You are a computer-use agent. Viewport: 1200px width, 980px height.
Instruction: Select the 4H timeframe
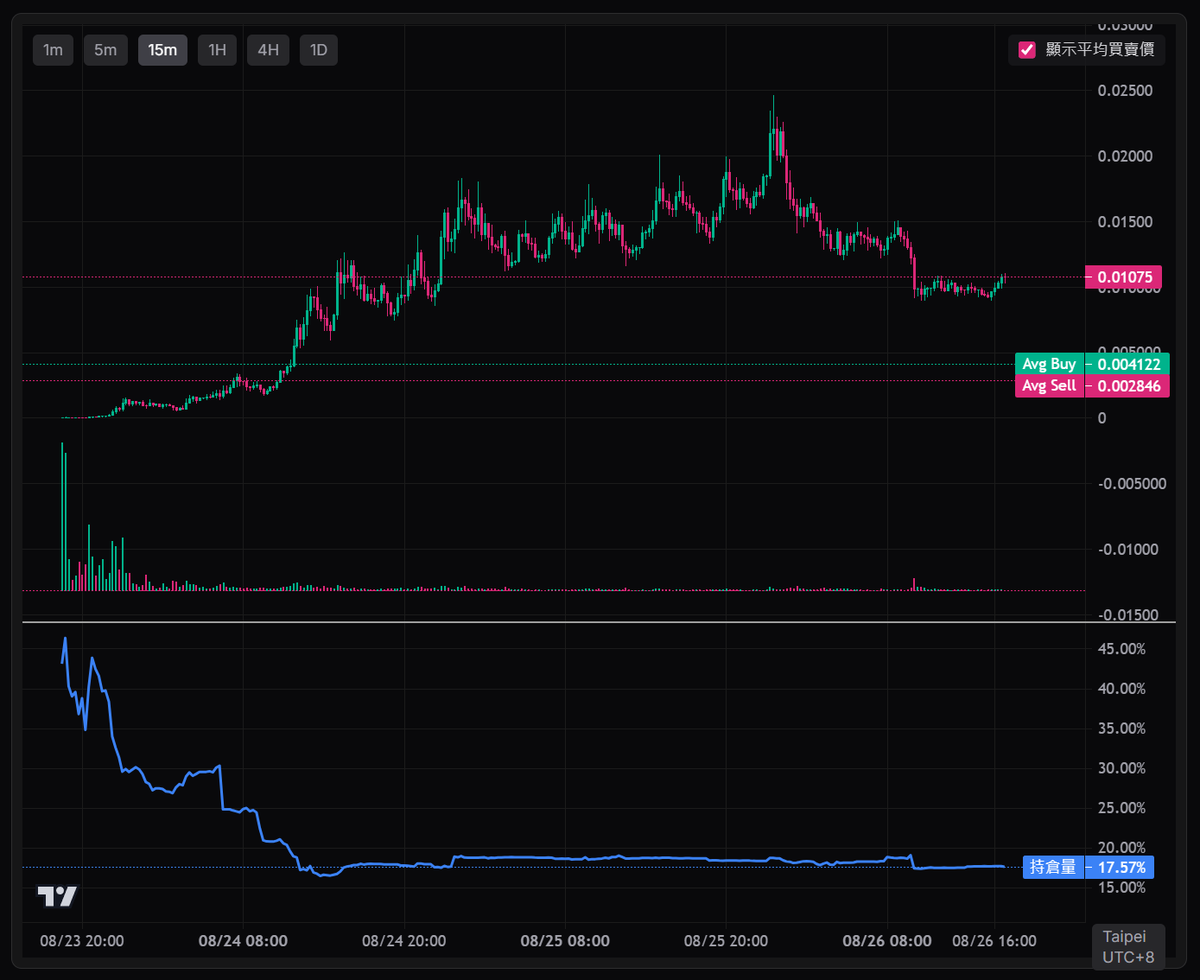(x=268, y=50)
